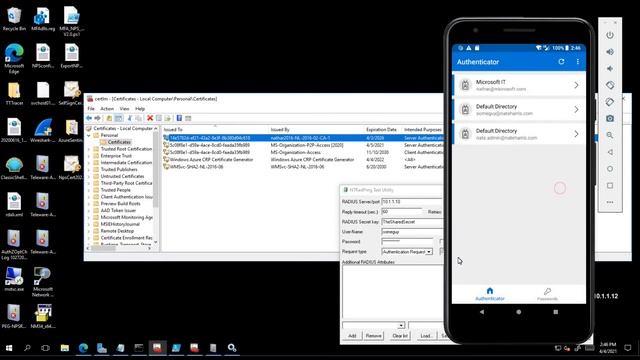Switch to the Authenticator bottom tab
This screenshot has height=360, width=640.
pos(490,294)
